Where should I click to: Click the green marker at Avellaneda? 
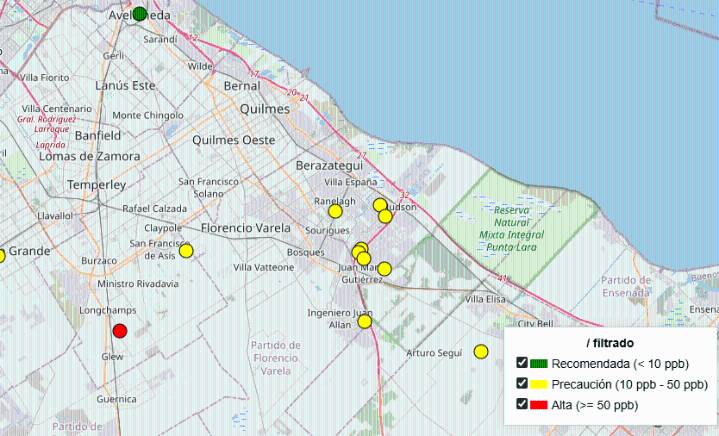140,14
